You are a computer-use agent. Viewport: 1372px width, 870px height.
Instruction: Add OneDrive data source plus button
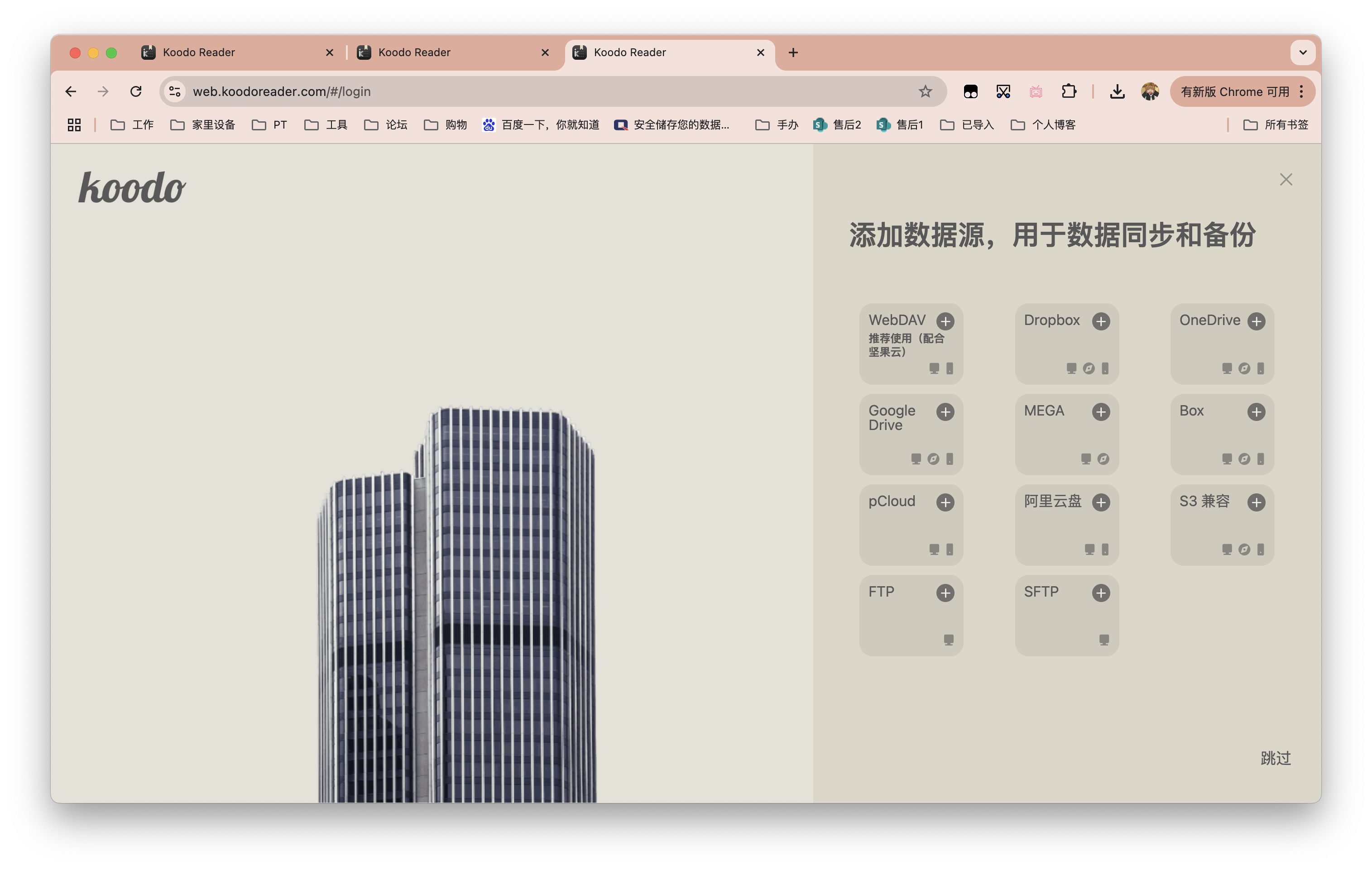[x=1257, y=321]
